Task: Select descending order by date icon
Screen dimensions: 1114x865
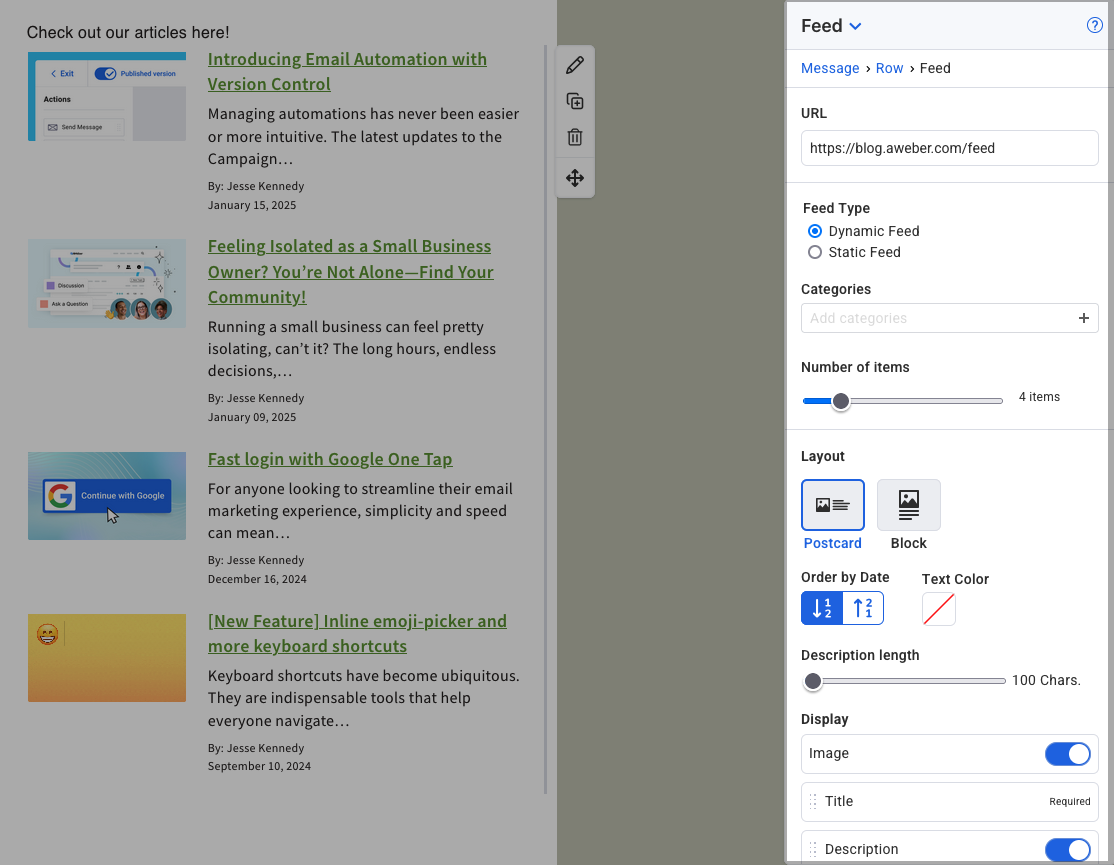Action: click(821, 607)
